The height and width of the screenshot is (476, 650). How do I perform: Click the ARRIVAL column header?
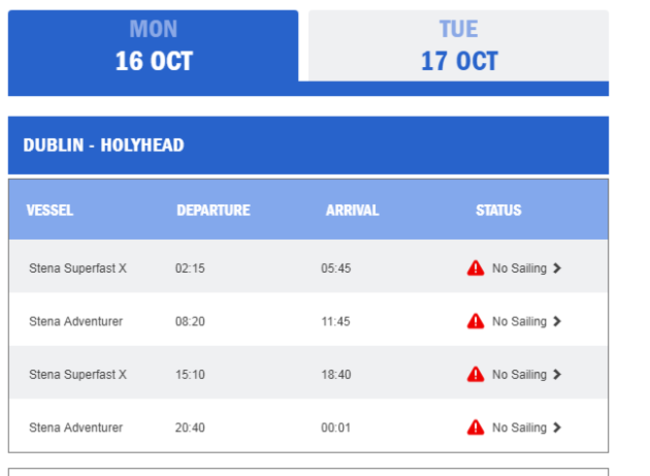(x=352, y=210)
